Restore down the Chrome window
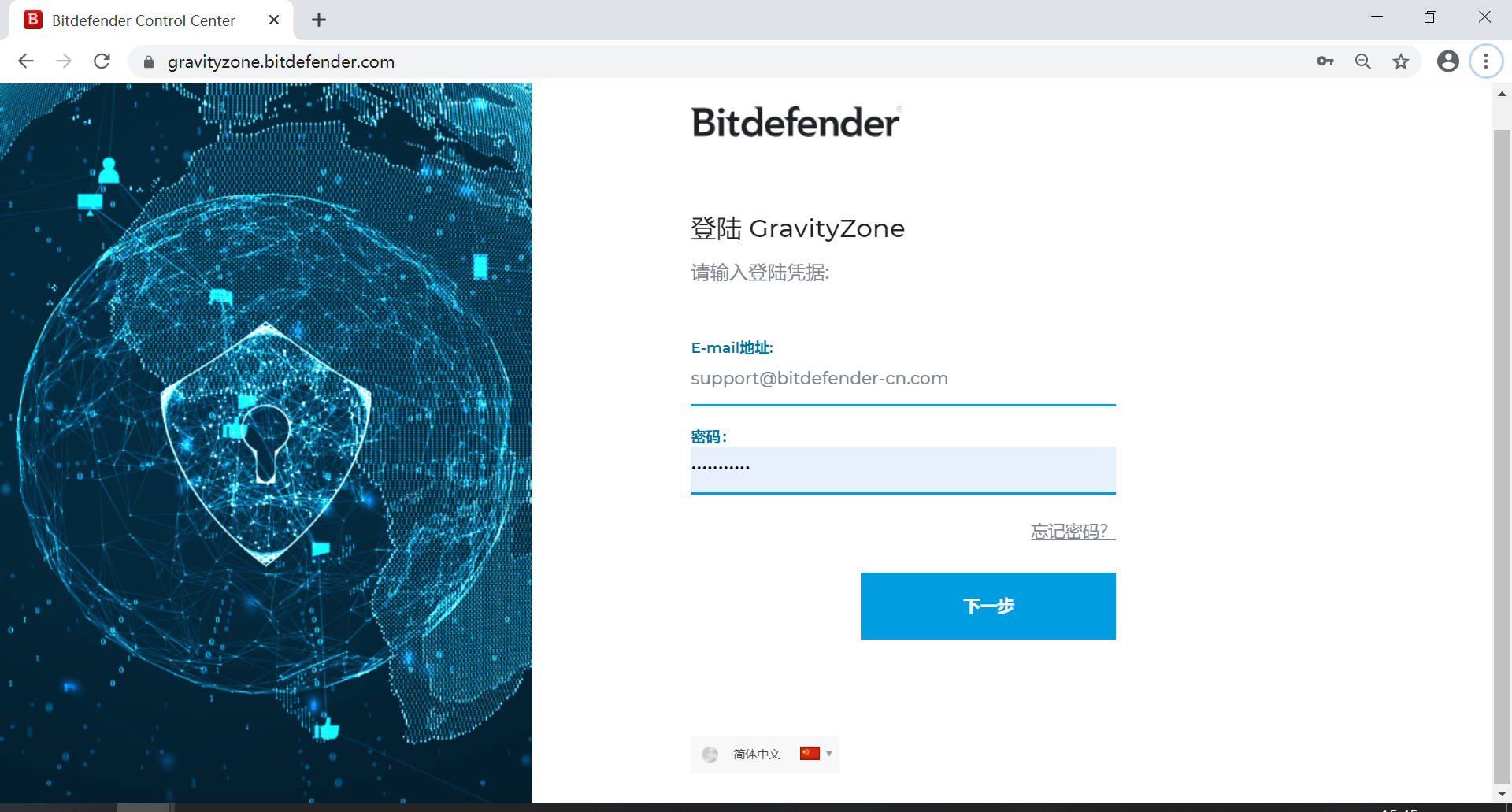The image size is (1512, 812). pos(1430,17)
